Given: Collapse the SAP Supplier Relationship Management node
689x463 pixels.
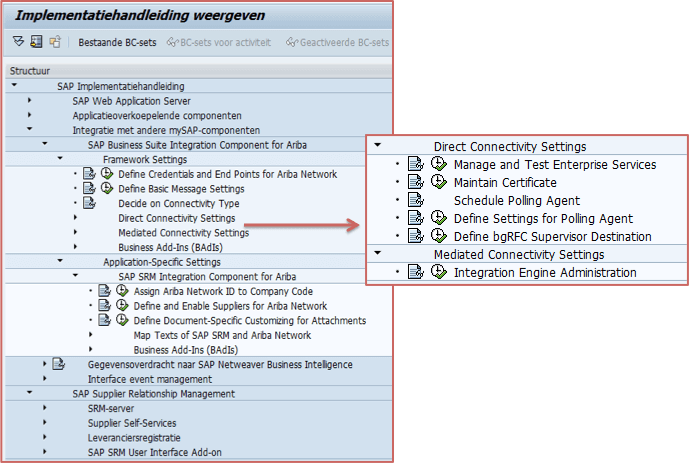Looking at the screenshot, I should (x=29, y=392).
